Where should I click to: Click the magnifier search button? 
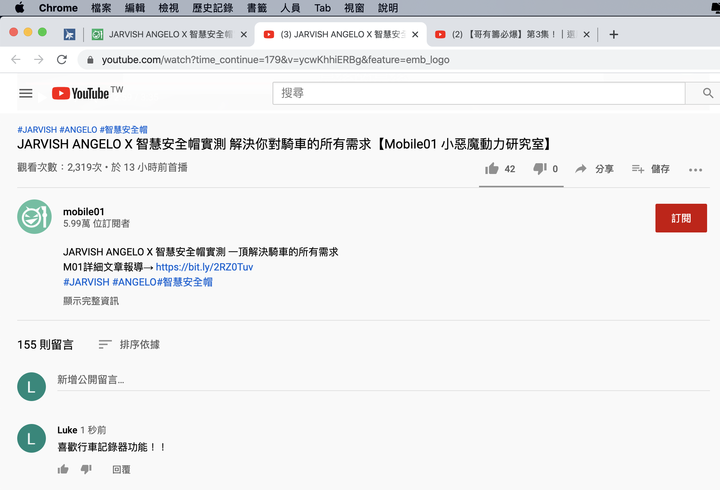pos(708,93)
